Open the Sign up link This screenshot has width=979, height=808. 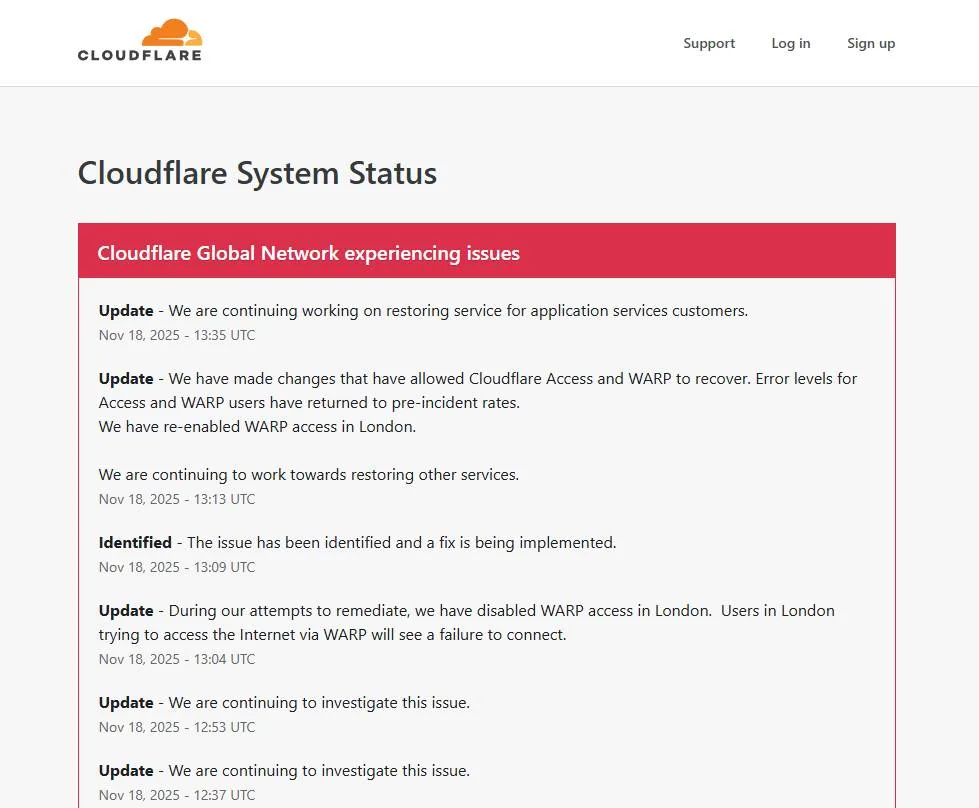pos(870,43)
